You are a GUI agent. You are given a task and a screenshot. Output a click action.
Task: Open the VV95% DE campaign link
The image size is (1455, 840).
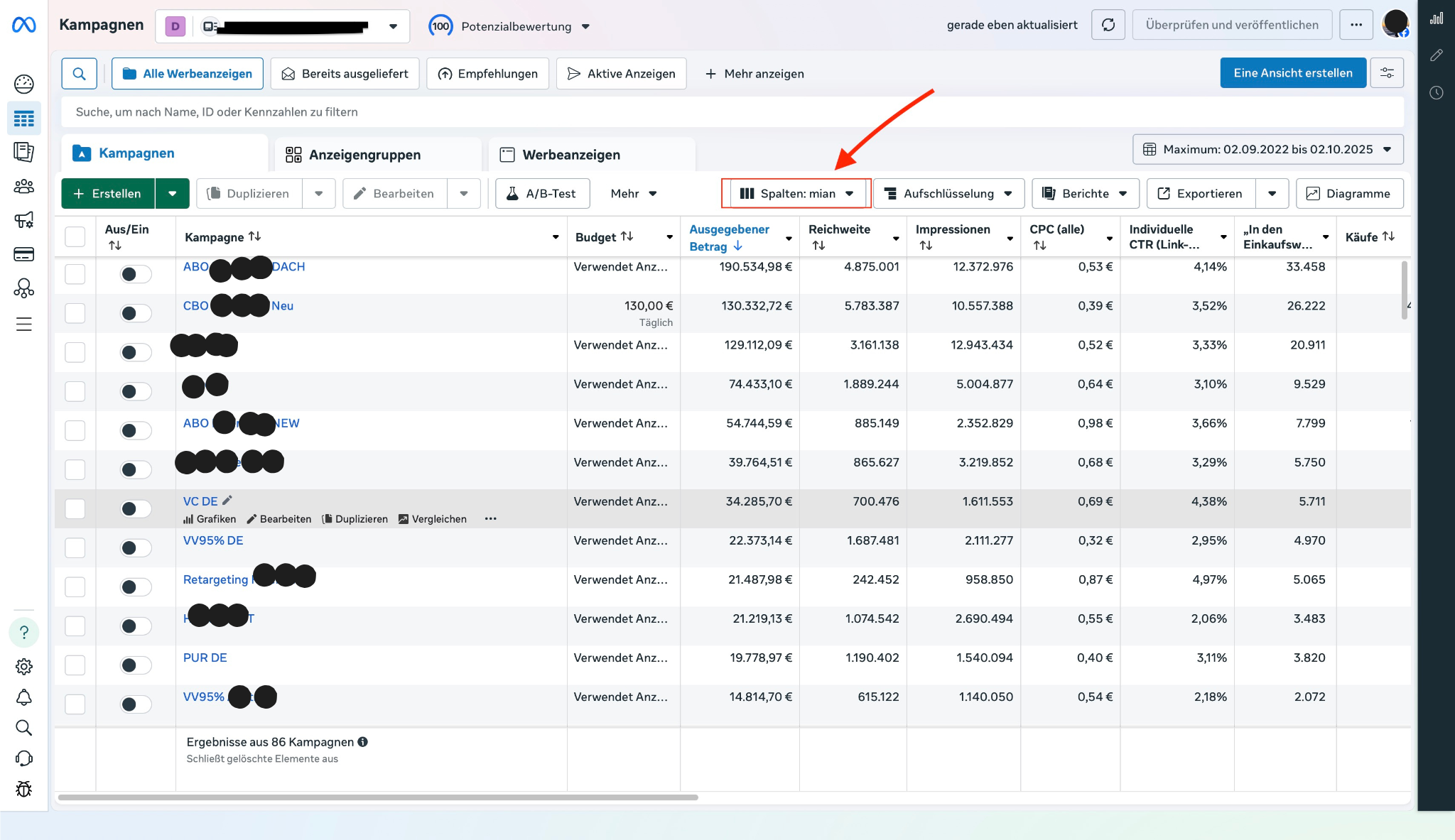pos(213,540)
